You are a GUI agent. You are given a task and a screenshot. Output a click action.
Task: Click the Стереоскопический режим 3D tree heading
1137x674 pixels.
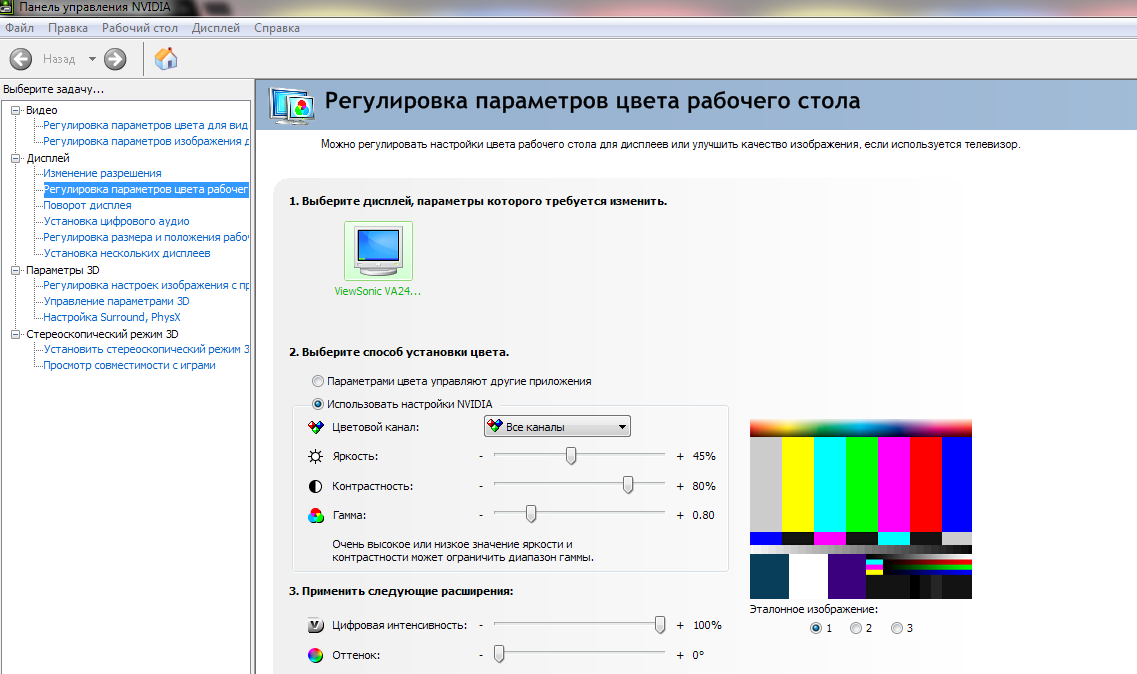[x=102, y=334]
